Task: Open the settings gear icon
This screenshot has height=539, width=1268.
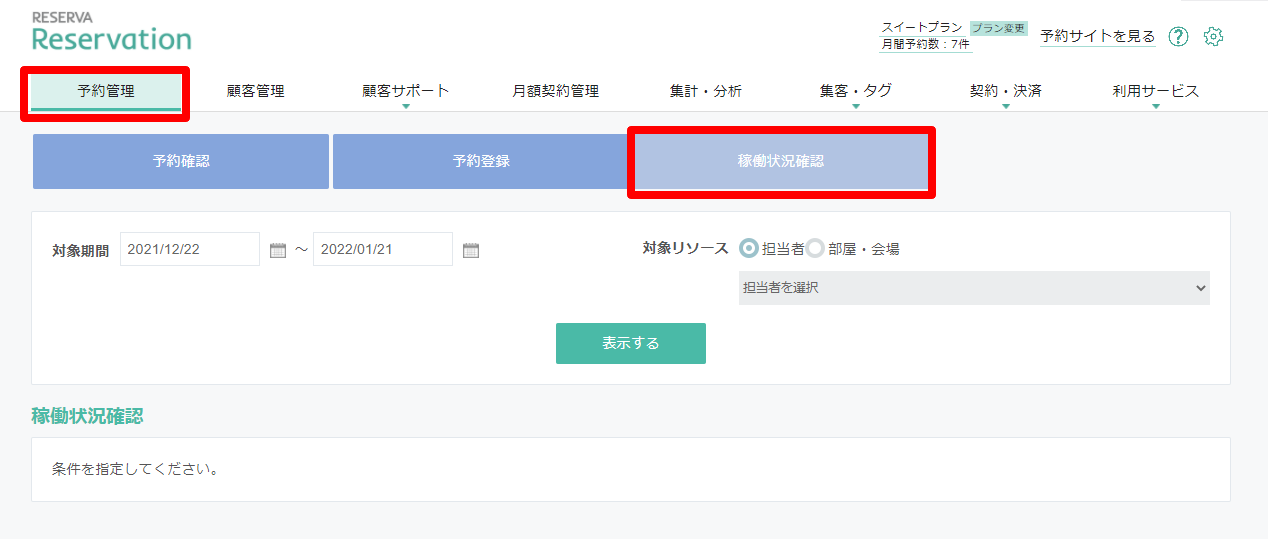Action: tap(1213, 37)
